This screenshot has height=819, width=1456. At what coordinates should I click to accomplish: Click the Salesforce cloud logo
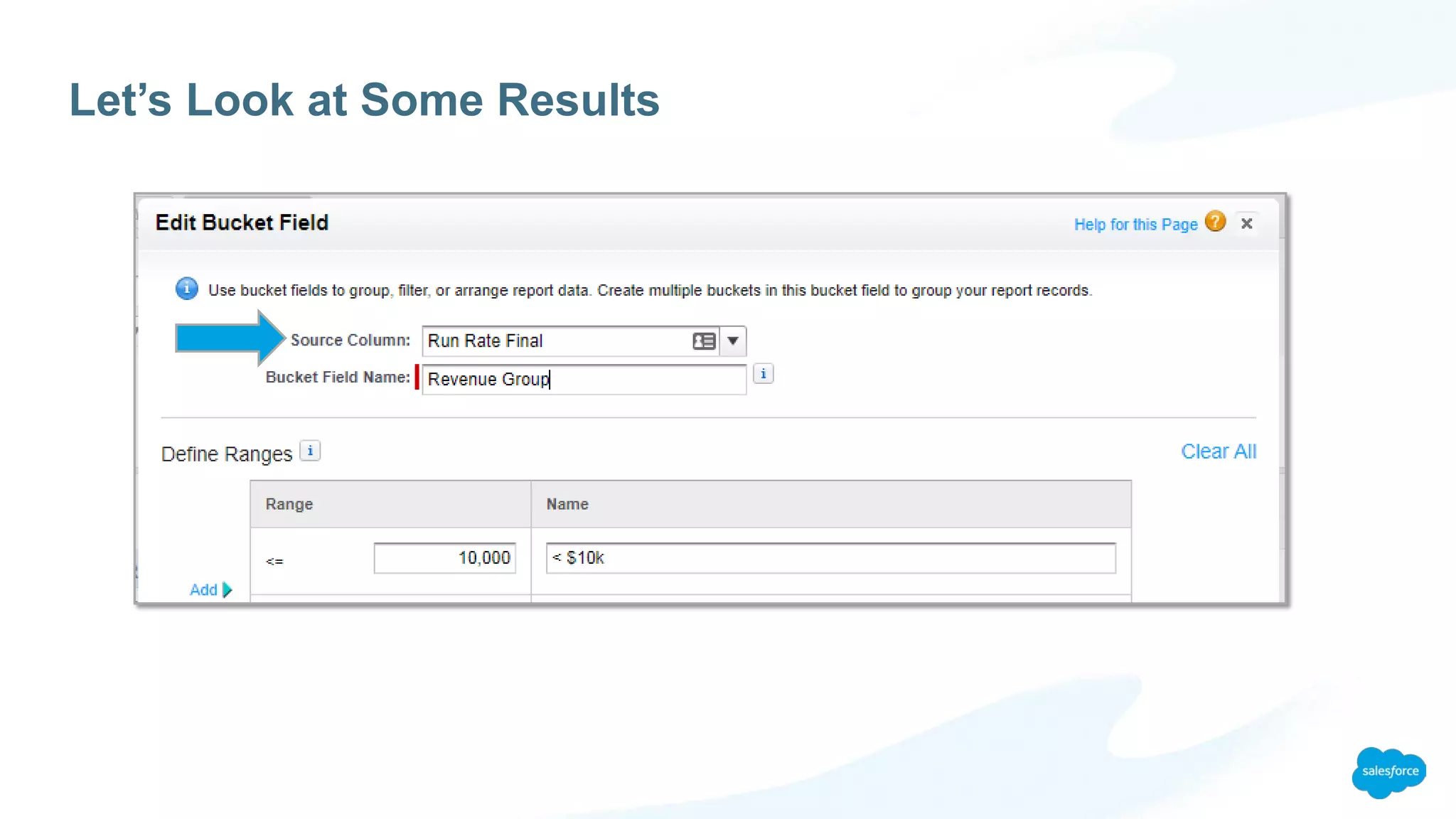1388,771
